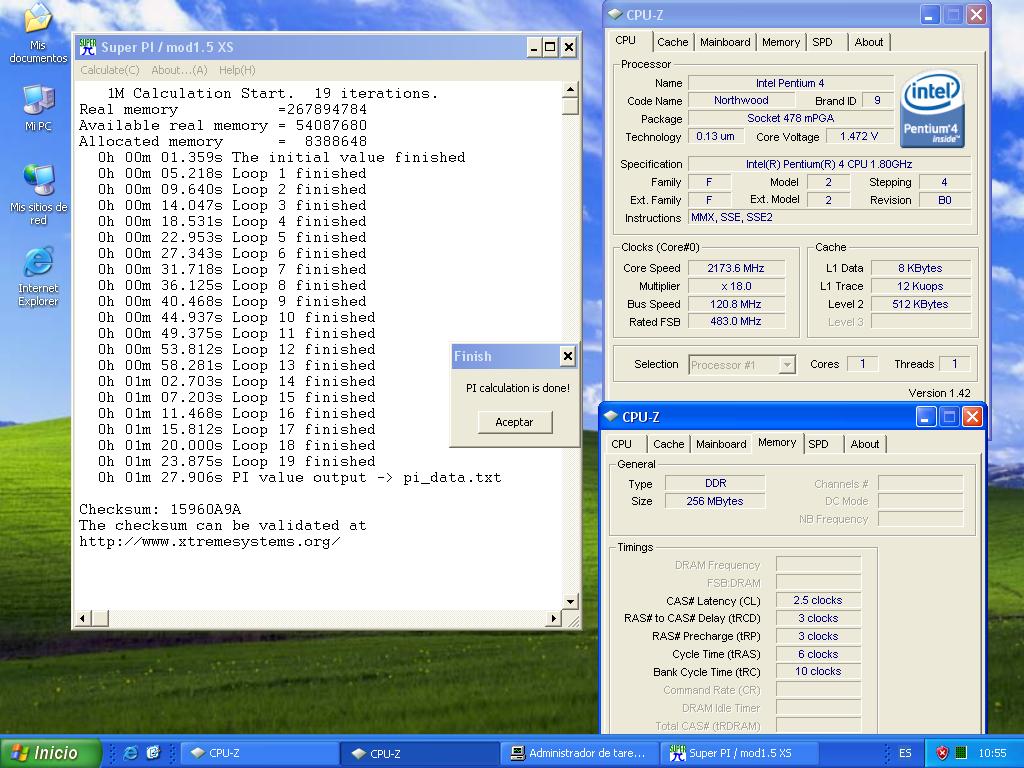The width and height of the screenshot is (1024, 768).
Task: Click the 10:55 system clock
Action: (992, 753)
